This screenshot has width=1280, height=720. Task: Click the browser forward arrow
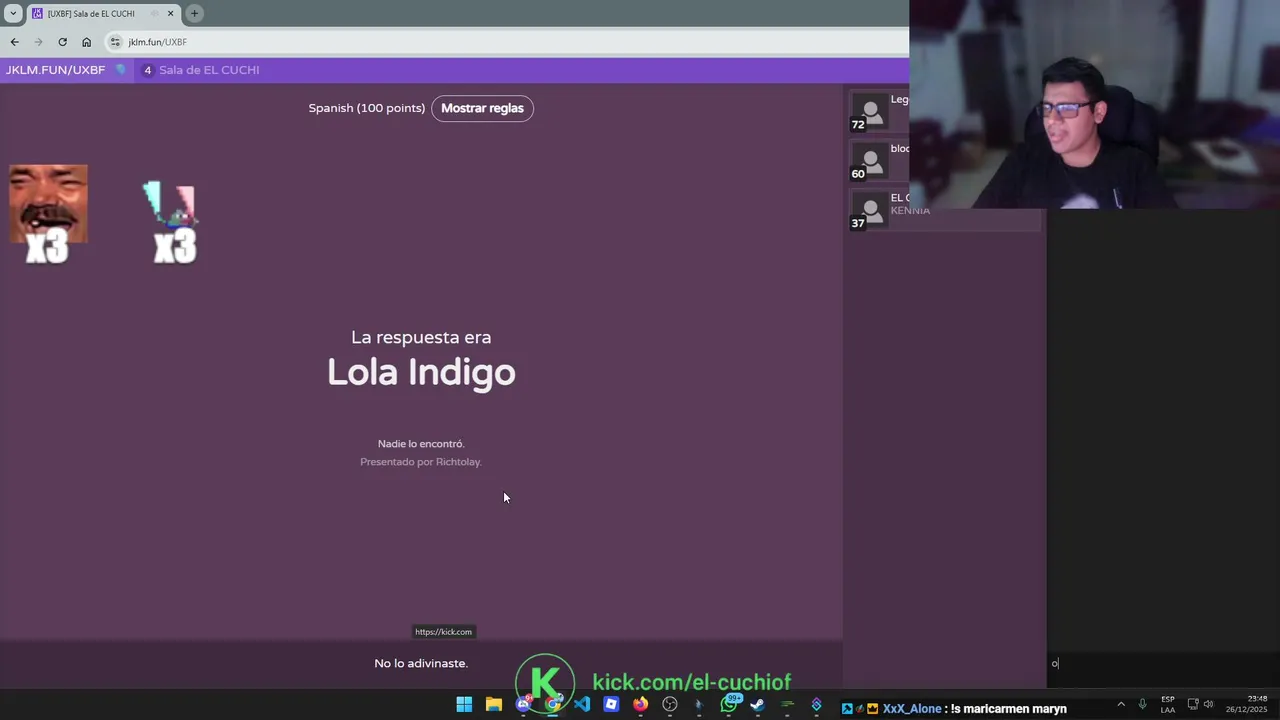[38, 42]
